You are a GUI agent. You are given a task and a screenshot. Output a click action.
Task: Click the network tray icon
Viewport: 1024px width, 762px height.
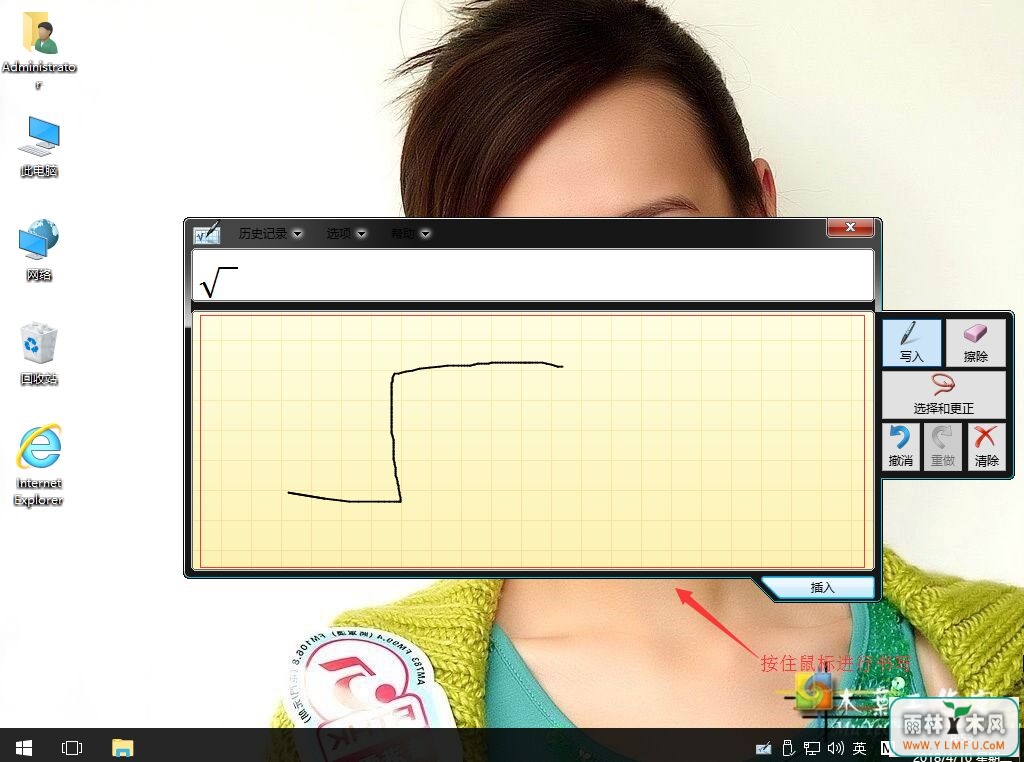812,748
